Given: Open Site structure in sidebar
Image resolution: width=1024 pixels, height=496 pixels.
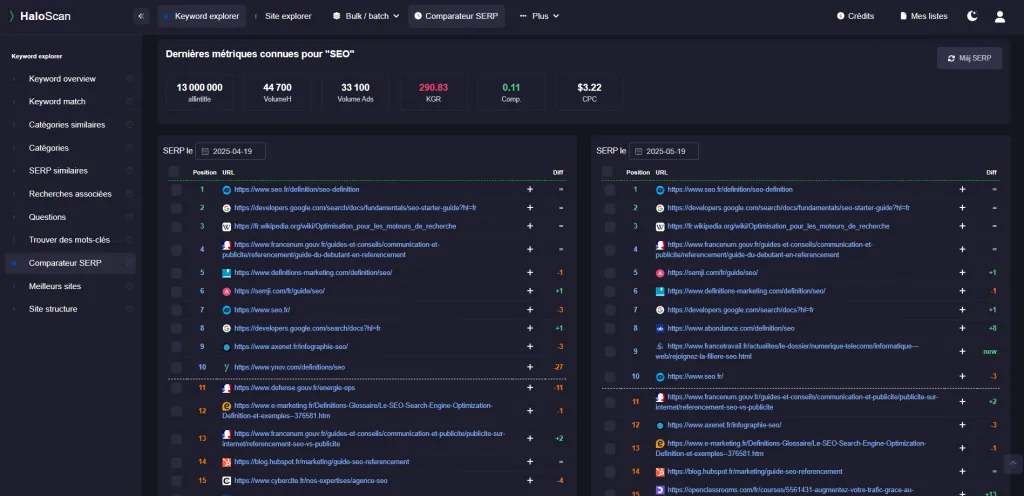Looking at the screenshot, I should pos(53,309).
